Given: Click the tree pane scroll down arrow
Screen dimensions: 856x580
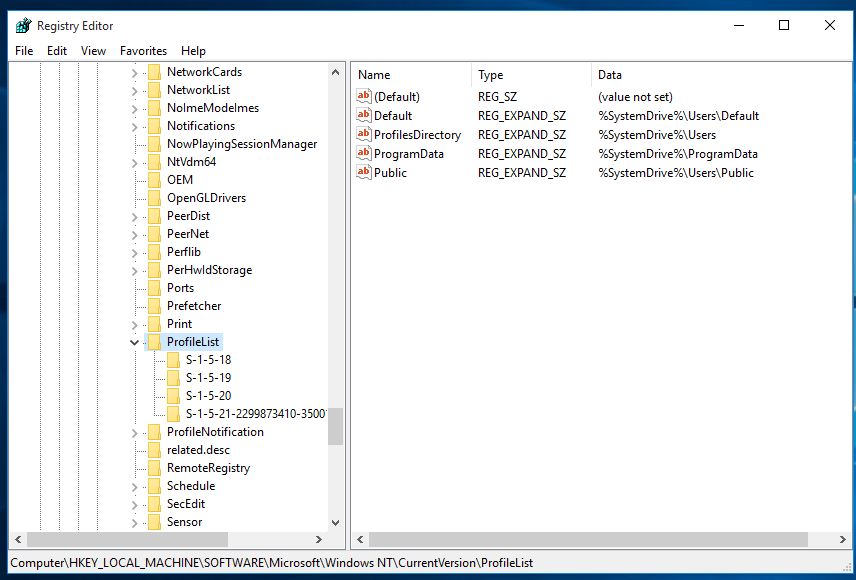Looking at the screenshot, I should click(x=336, y=523).
